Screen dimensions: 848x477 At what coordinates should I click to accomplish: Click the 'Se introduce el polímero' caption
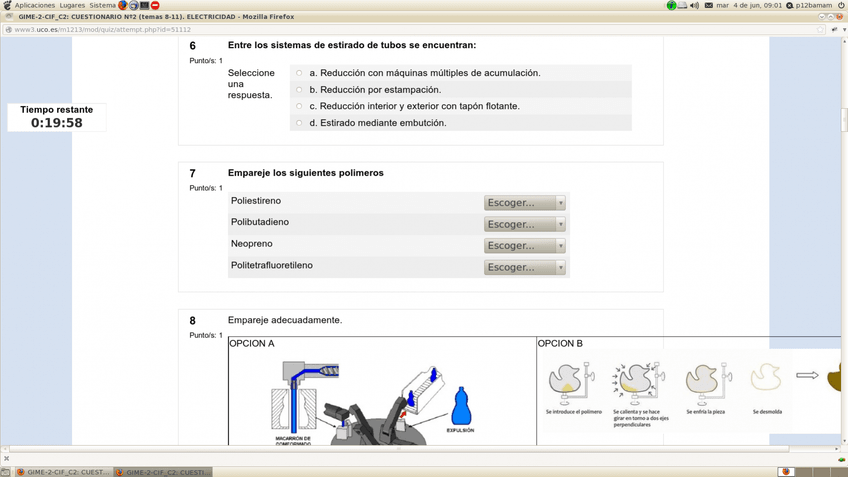pyautogui.click(x=574, y=412)
